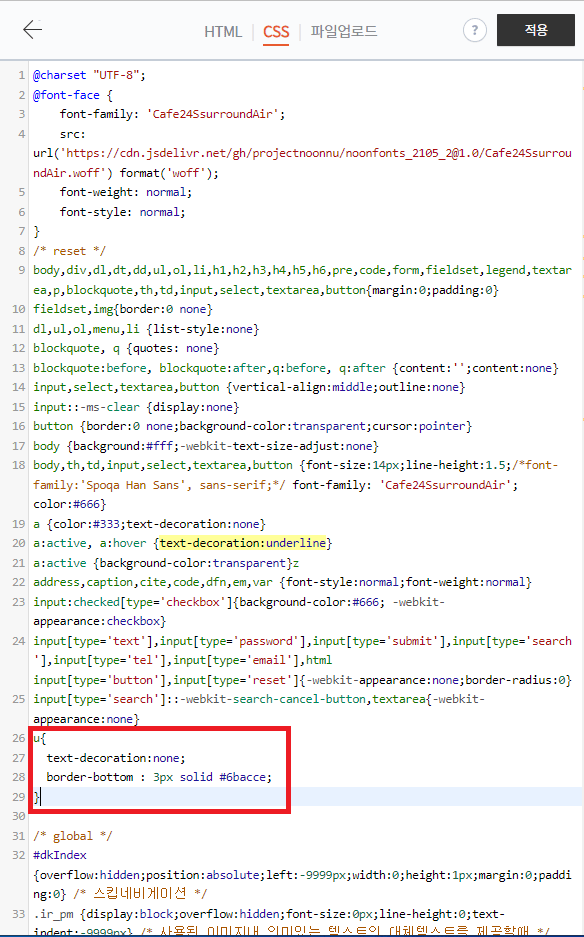Viewport: 584px width, 937px height.
Task: Click line number 30 in the gutter
Action: (19, 816)
